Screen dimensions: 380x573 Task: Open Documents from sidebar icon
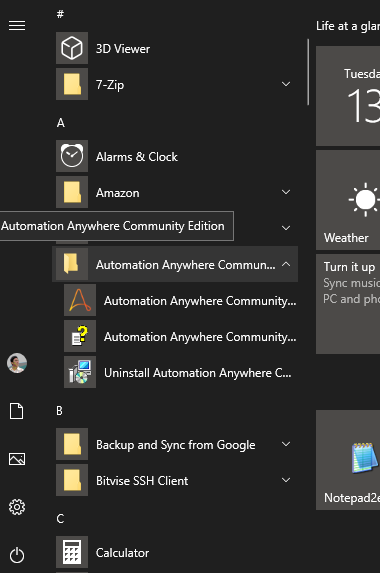(x=17, y=411)
